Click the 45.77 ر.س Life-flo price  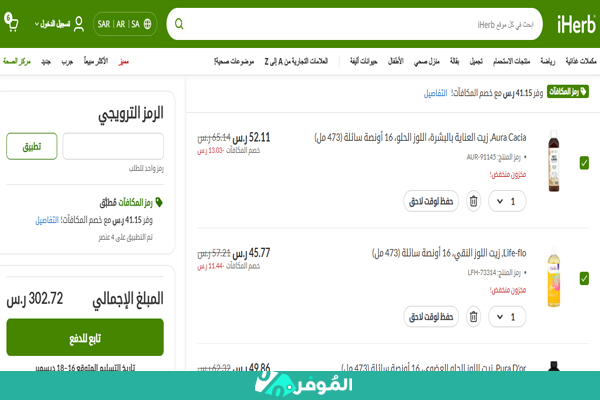click(251, 253)
